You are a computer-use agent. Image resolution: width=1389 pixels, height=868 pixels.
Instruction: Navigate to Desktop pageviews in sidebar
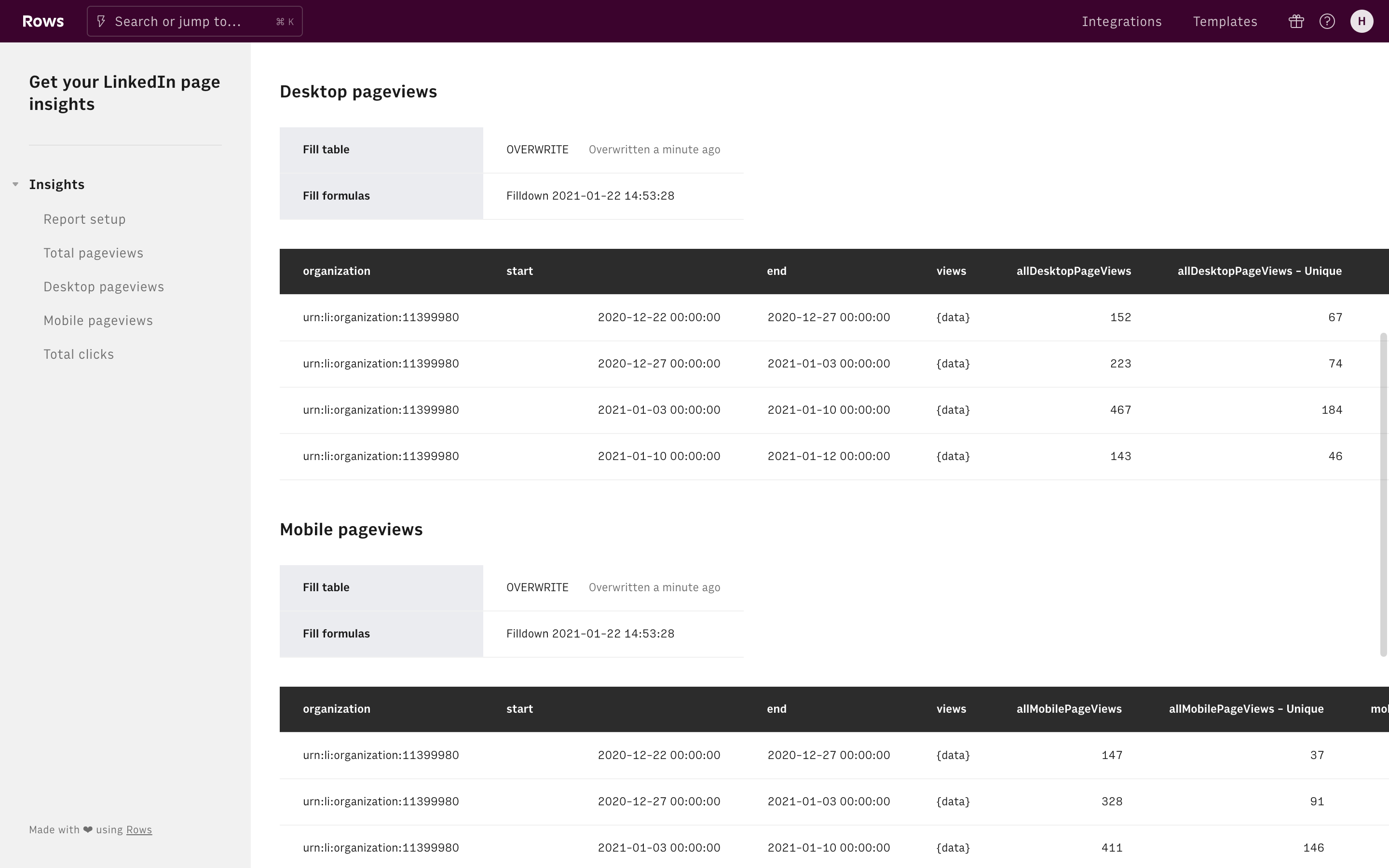104,287
